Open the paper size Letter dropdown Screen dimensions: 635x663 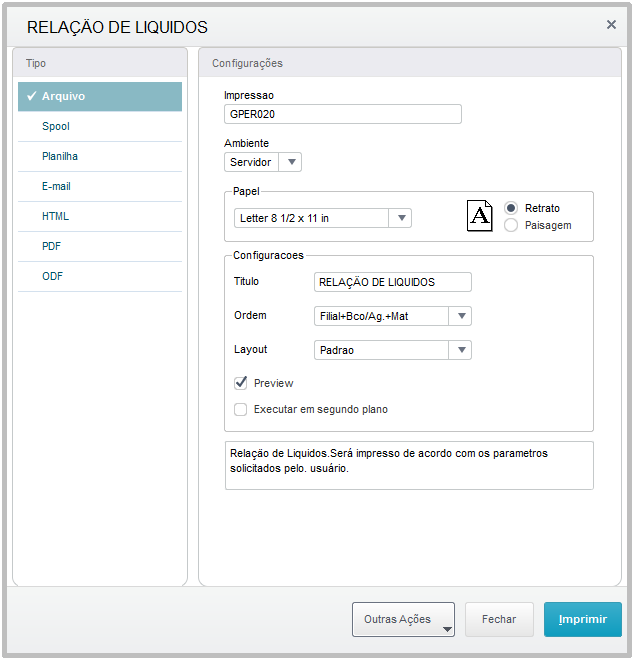[x=323, y=218]
